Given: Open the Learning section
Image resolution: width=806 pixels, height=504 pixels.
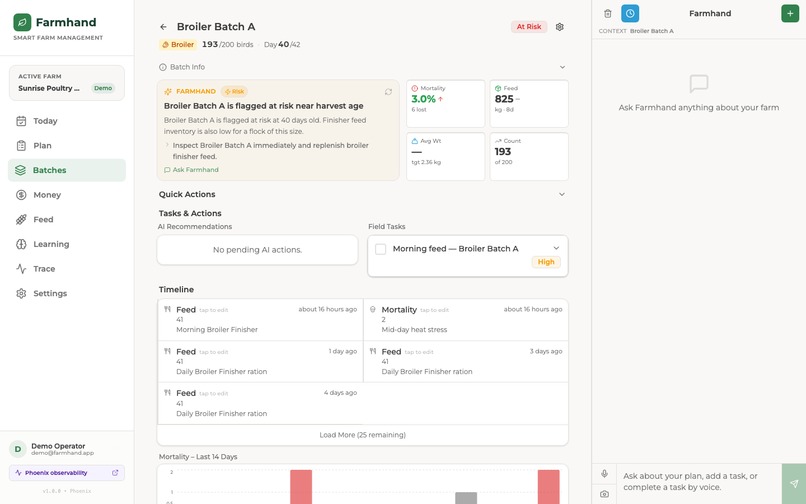Looking at the screenshot, I should pos(67,244).
